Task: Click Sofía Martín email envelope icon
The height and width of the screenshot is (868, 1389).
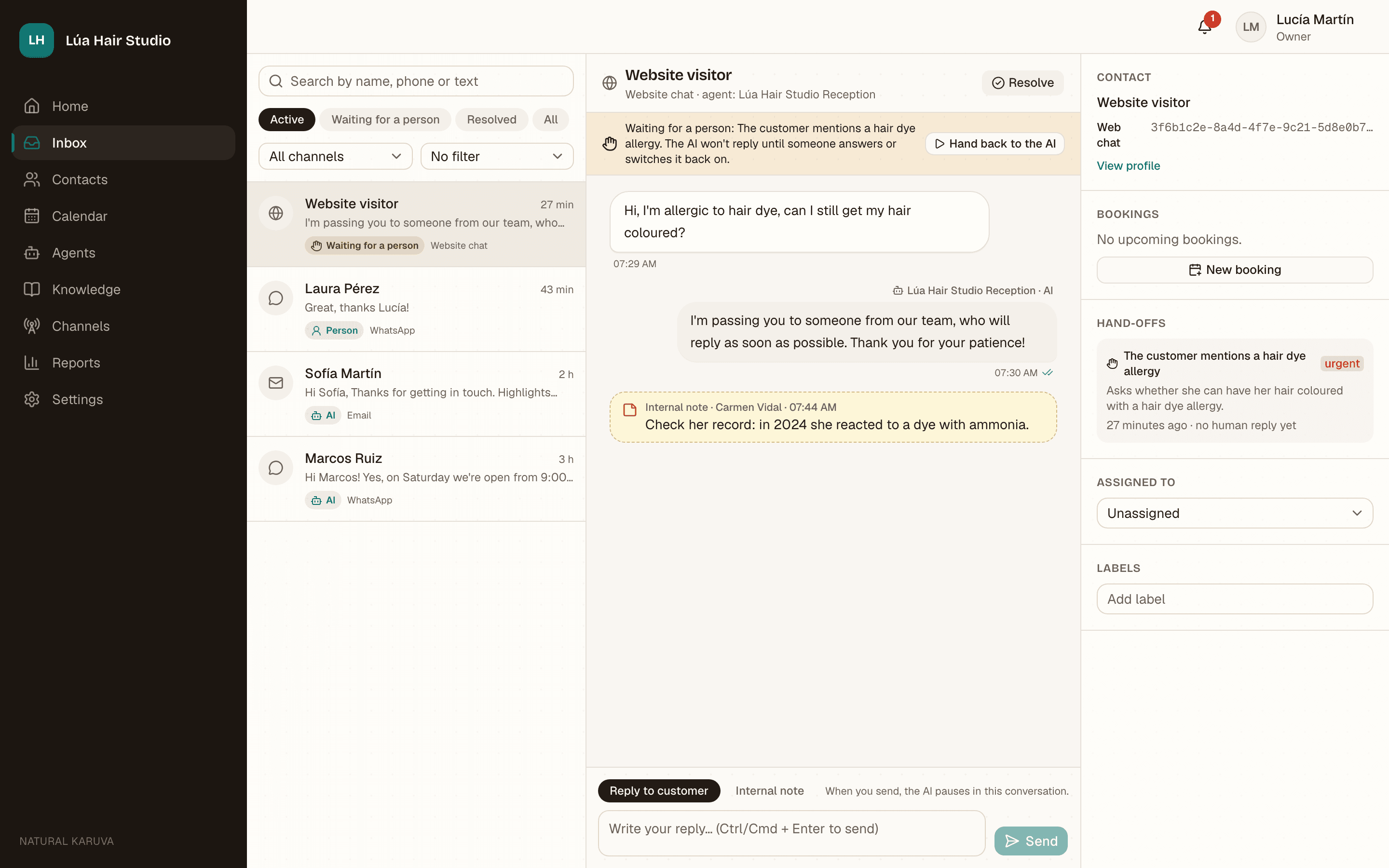Action: point(276,383)
